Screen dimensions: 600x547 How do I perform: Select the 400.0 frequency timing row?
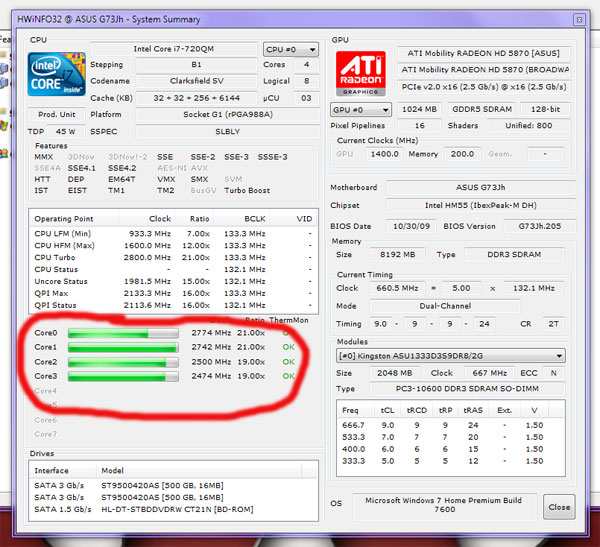[450, 449]
